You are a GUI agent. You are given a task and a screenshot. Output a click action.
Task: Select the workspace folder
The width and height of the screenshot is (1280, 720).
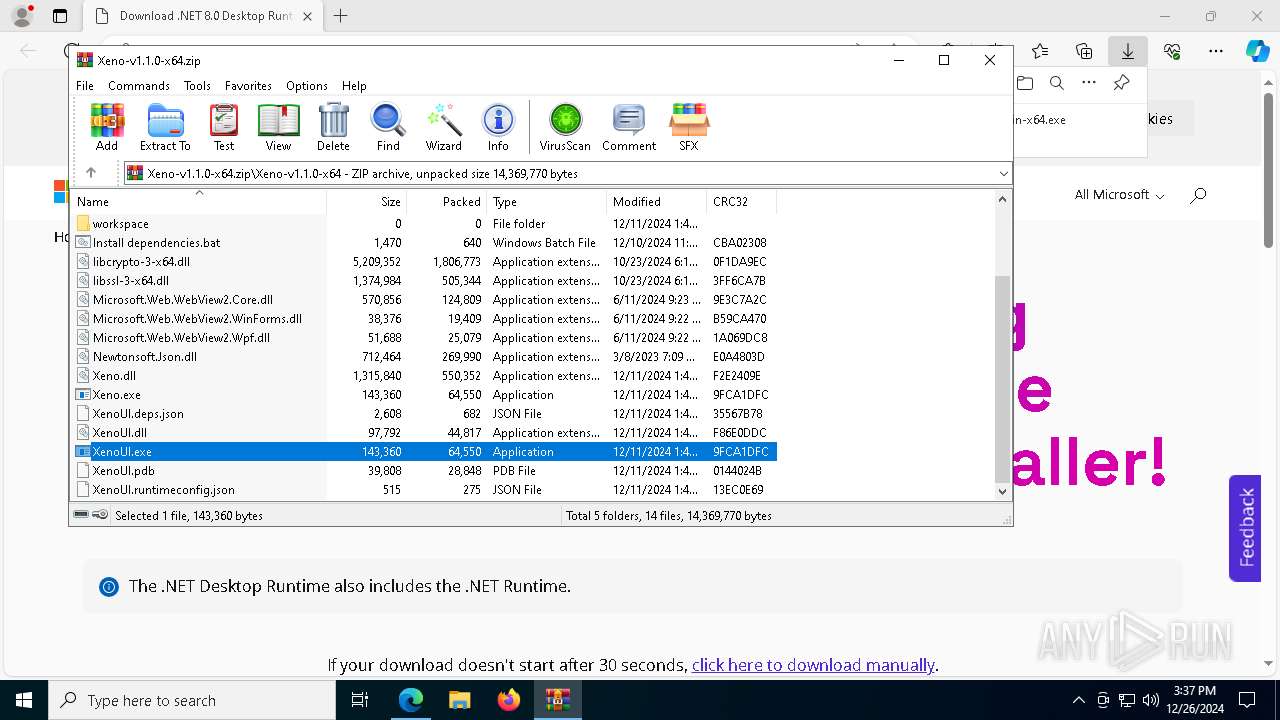coord(120,224)
